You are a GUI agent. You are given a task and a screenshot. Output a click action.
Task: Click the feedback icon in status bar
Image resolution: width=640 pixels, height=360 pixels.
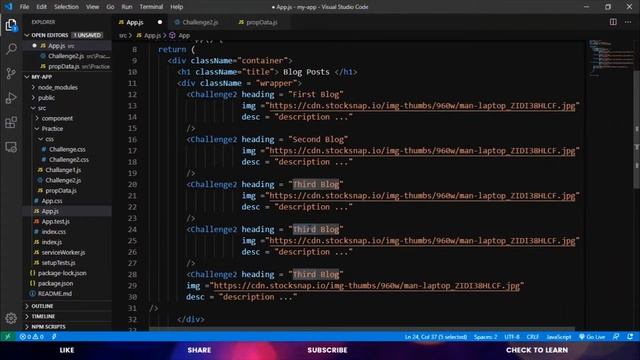[616, 337]
